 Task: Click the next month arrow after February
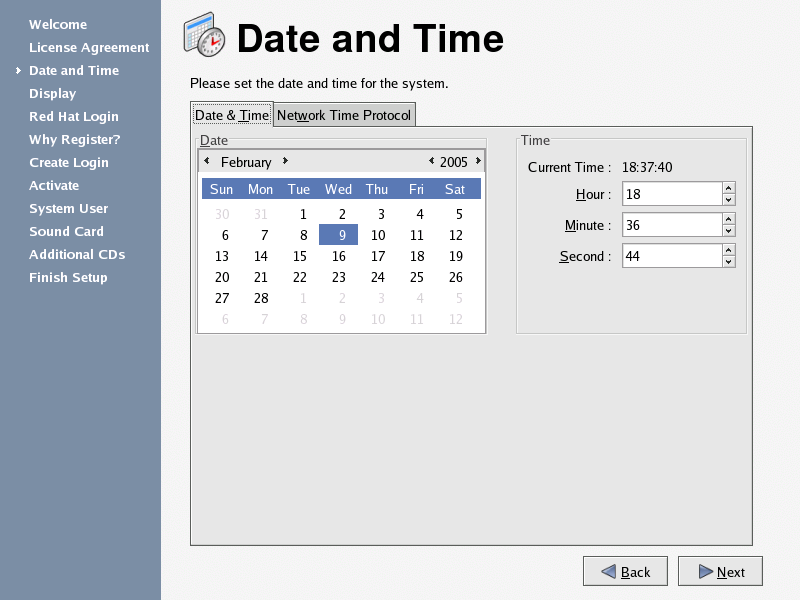285,161
